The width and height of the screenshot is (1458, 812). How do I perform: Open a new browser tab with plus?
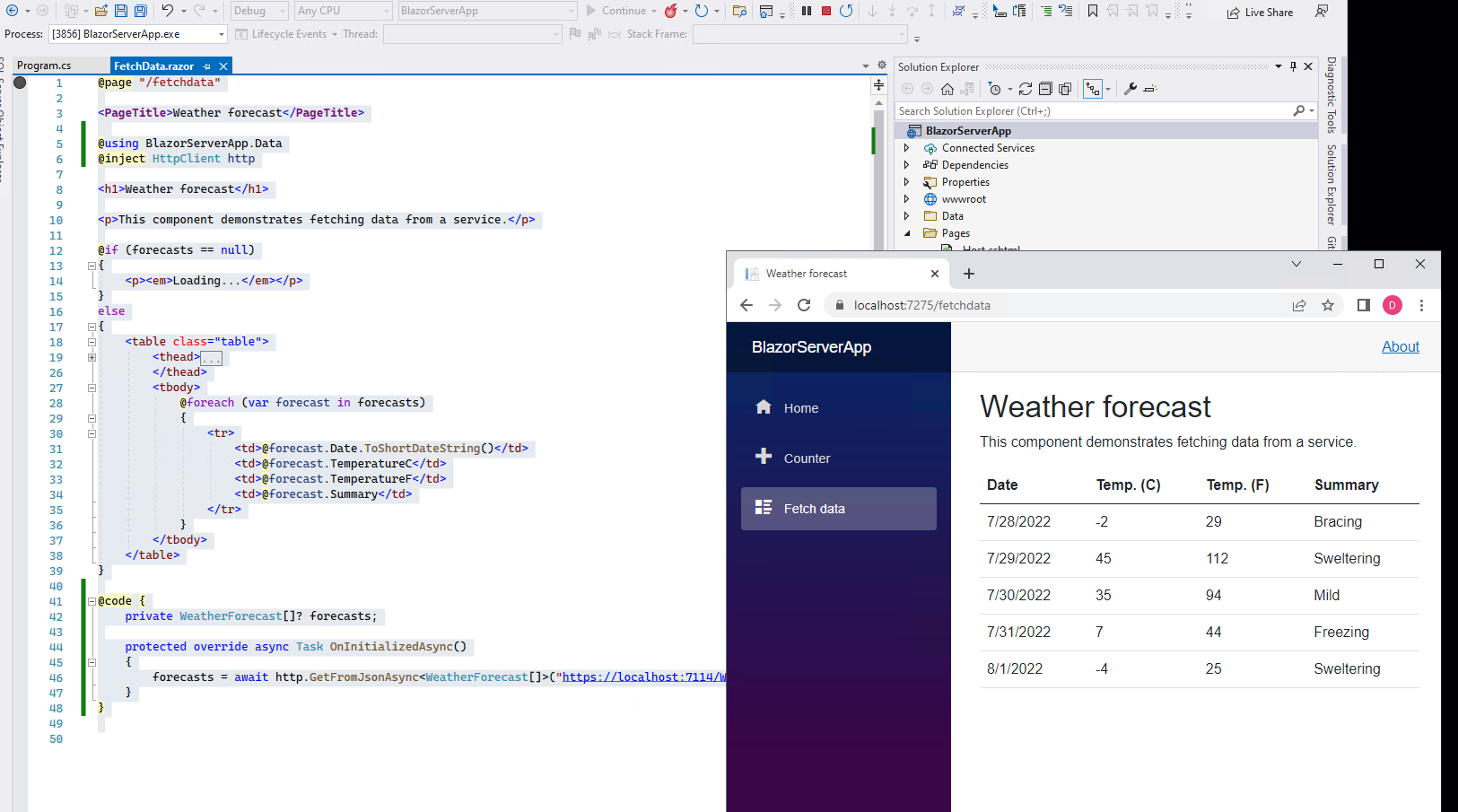(969, 274)
